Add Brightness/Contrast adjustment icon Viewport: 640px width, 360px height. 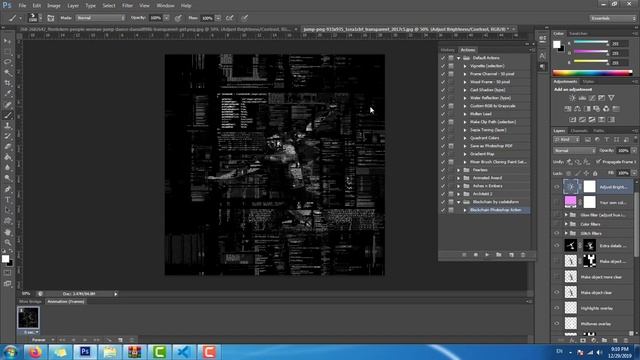572,98
